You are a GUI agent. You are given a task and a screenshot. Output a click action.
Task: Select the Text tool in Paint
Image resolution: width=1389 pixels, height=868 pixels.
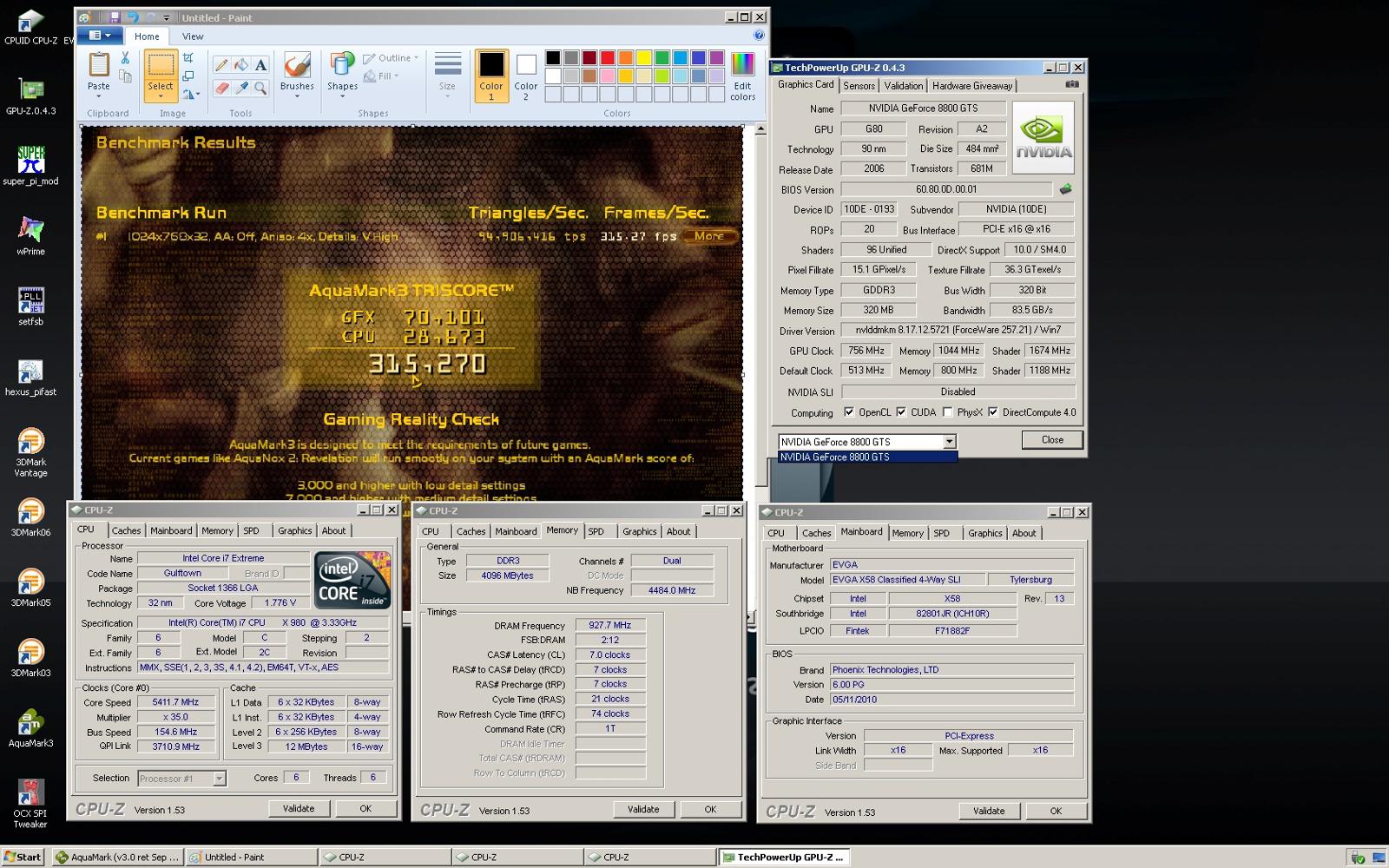point(261,65)
